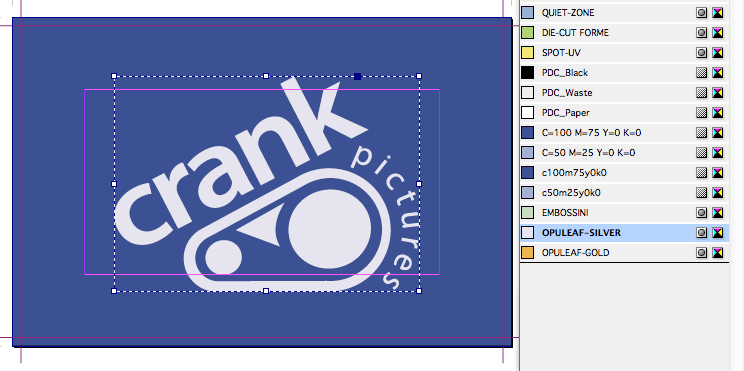This screenshot has height=371, width=744.
Task: Click the top-center selection handle of logo frame
Action: click(266, 76)
